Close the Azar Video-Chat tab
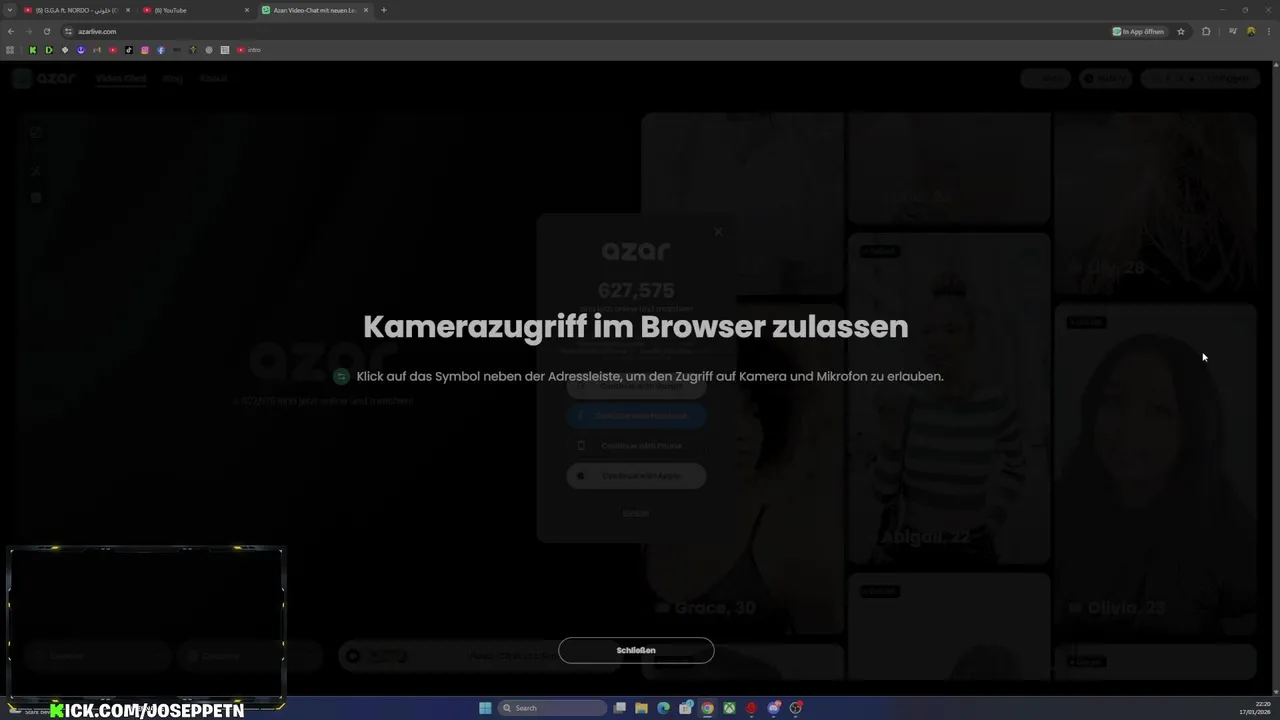1280x720 pixels. 366,10
